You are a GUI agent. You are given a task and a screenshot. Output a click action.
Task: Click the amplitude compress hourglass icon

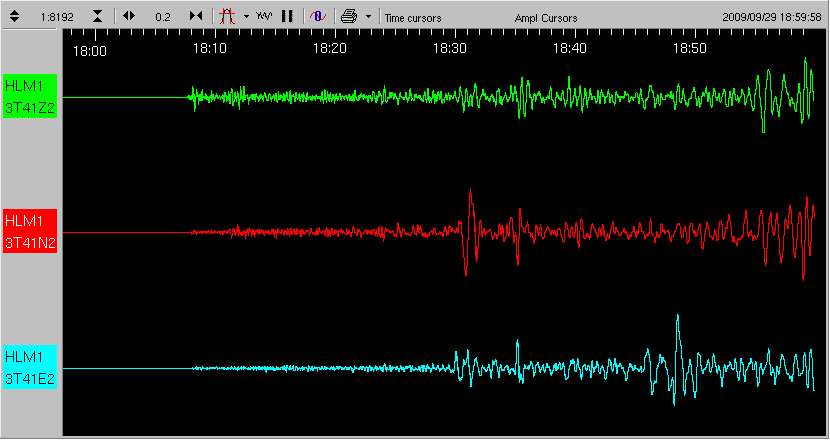pyautogui.click(x=96, y=16)
